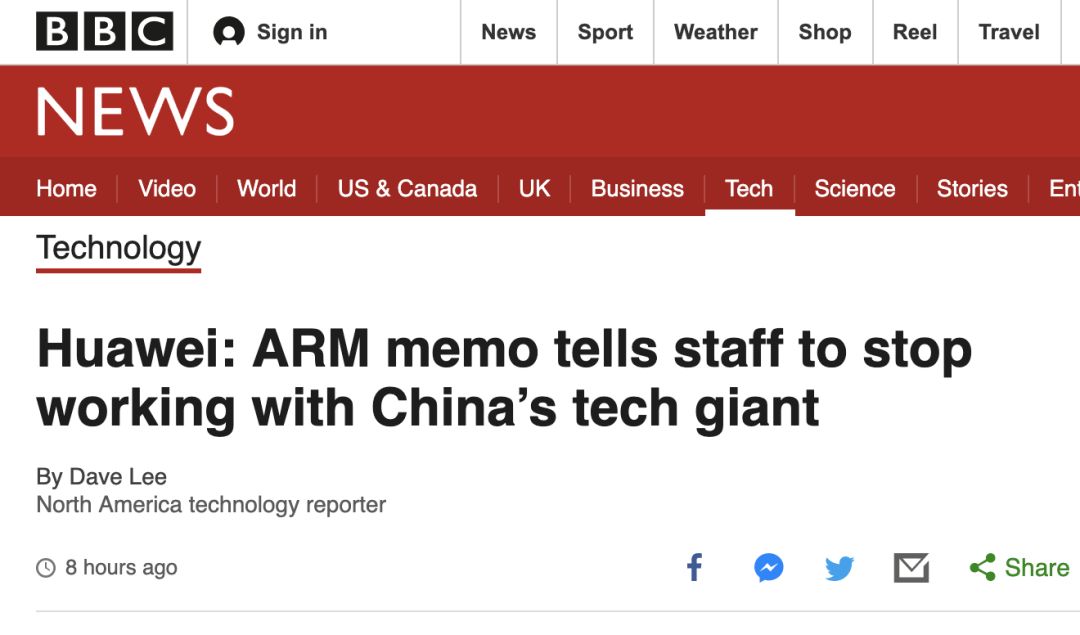
Task: Click the green Share icon
Action: coord(983,568)
